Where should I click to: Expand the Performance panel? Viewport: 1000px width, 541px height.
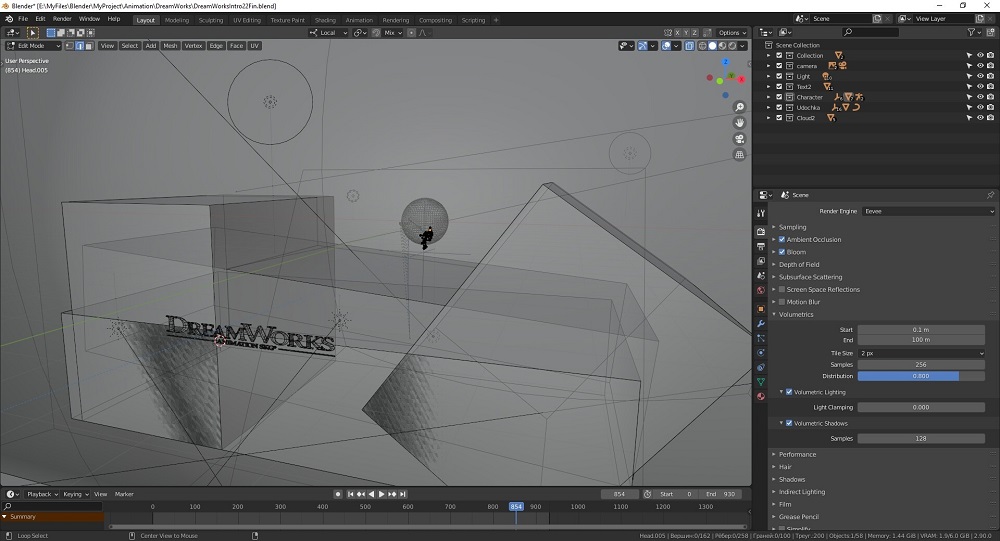coord(797,455)
